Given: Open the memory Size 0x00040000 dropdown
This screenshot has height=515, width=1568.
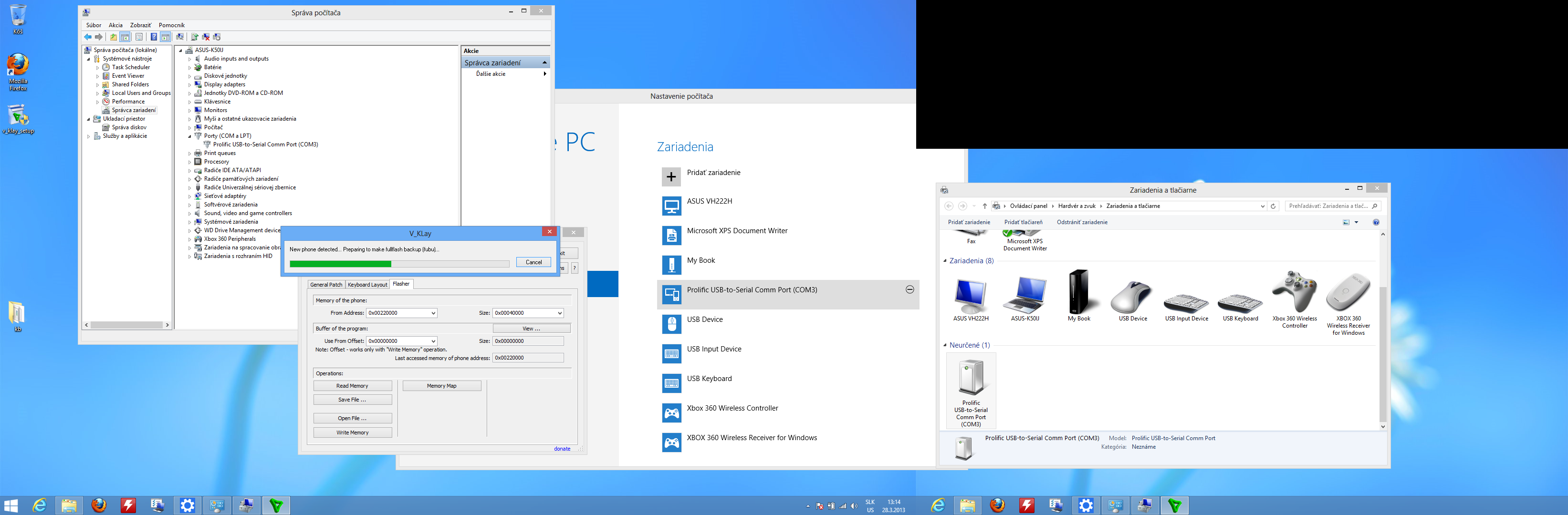Looking at the screenshot, I should click(x=559, y=313).
